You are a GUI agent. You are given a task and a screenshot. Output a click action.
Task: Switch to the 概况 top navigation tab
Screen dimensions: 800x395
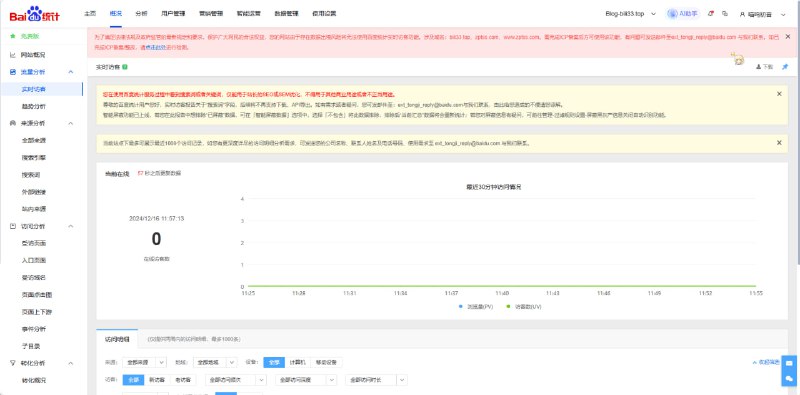[x=116, y=14]
